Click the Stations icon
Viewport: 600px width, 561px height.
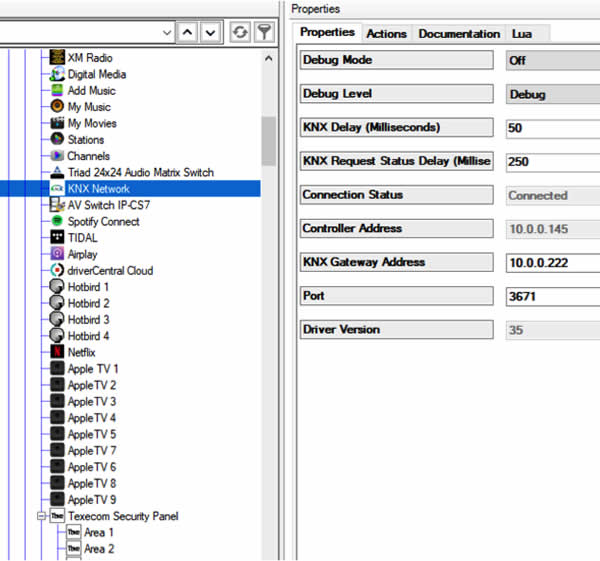coord(57,139)
